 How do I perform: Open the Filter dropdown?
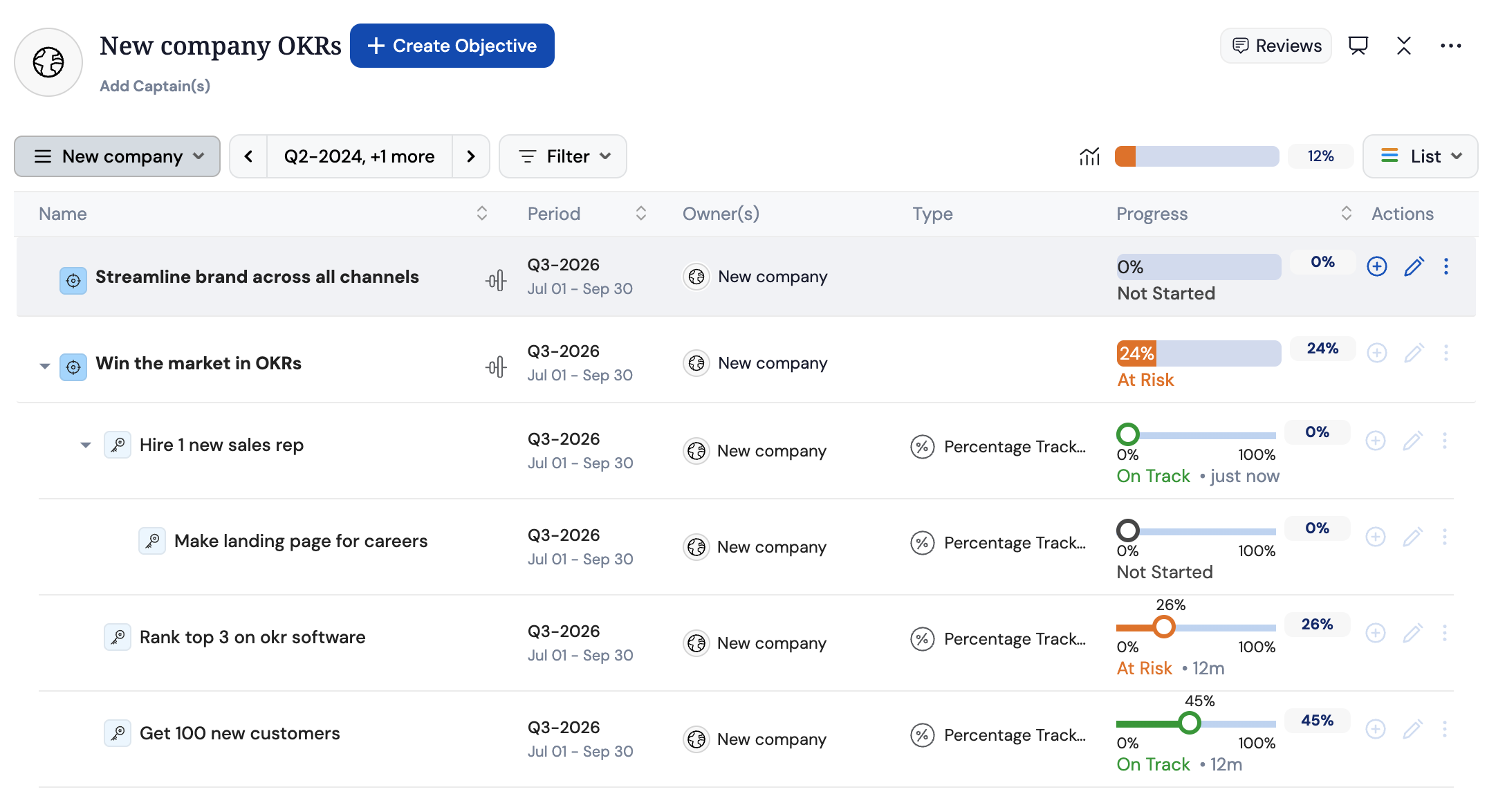coord(563,156)
